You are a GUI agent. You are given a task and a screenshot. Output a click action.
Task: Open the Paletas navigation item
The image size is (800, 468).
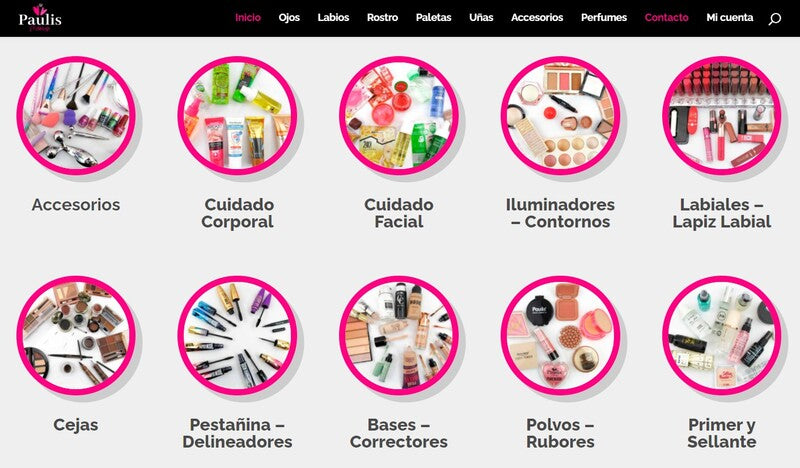tap(433, 17)
